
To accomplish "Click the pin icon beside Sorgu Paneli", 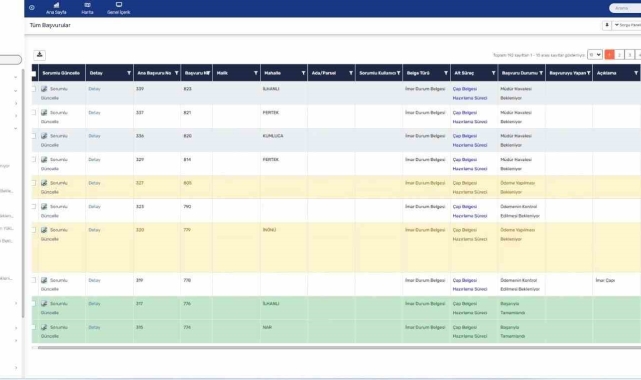I will click(x=607, y=25).
